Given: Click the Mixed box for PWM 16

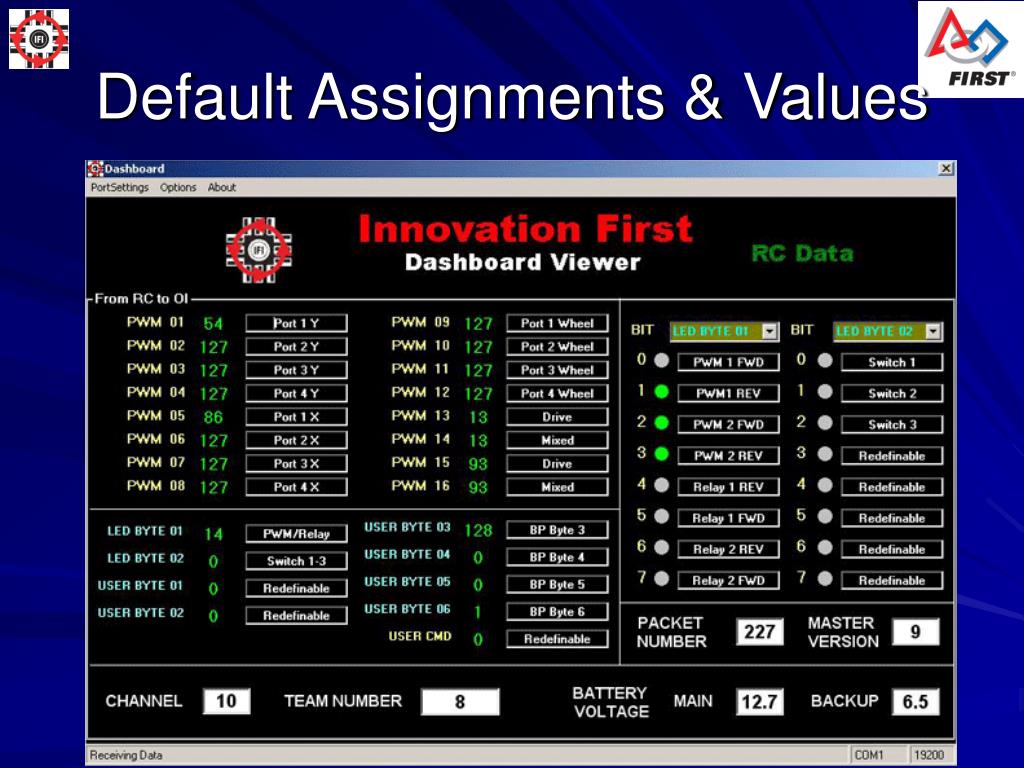Looking at the screenshot, I should coord(557,487).
